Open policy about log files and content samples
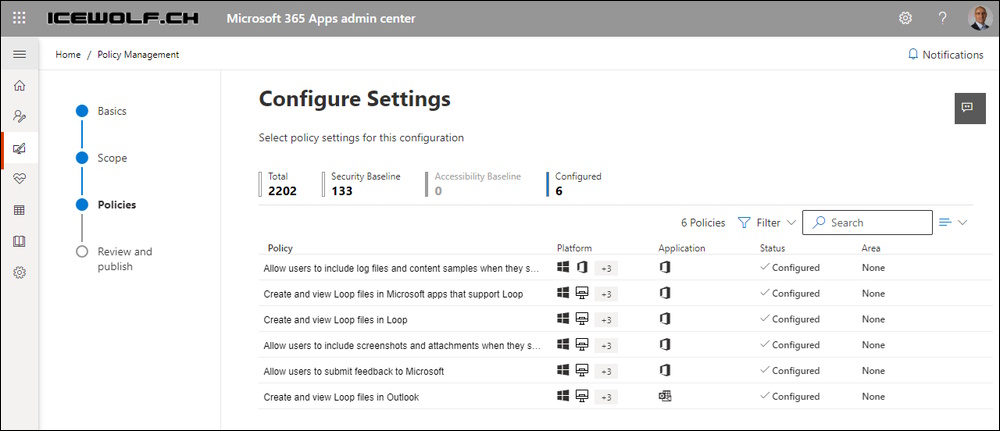This screenshot has height=431, width=1000. coord(402,268)
